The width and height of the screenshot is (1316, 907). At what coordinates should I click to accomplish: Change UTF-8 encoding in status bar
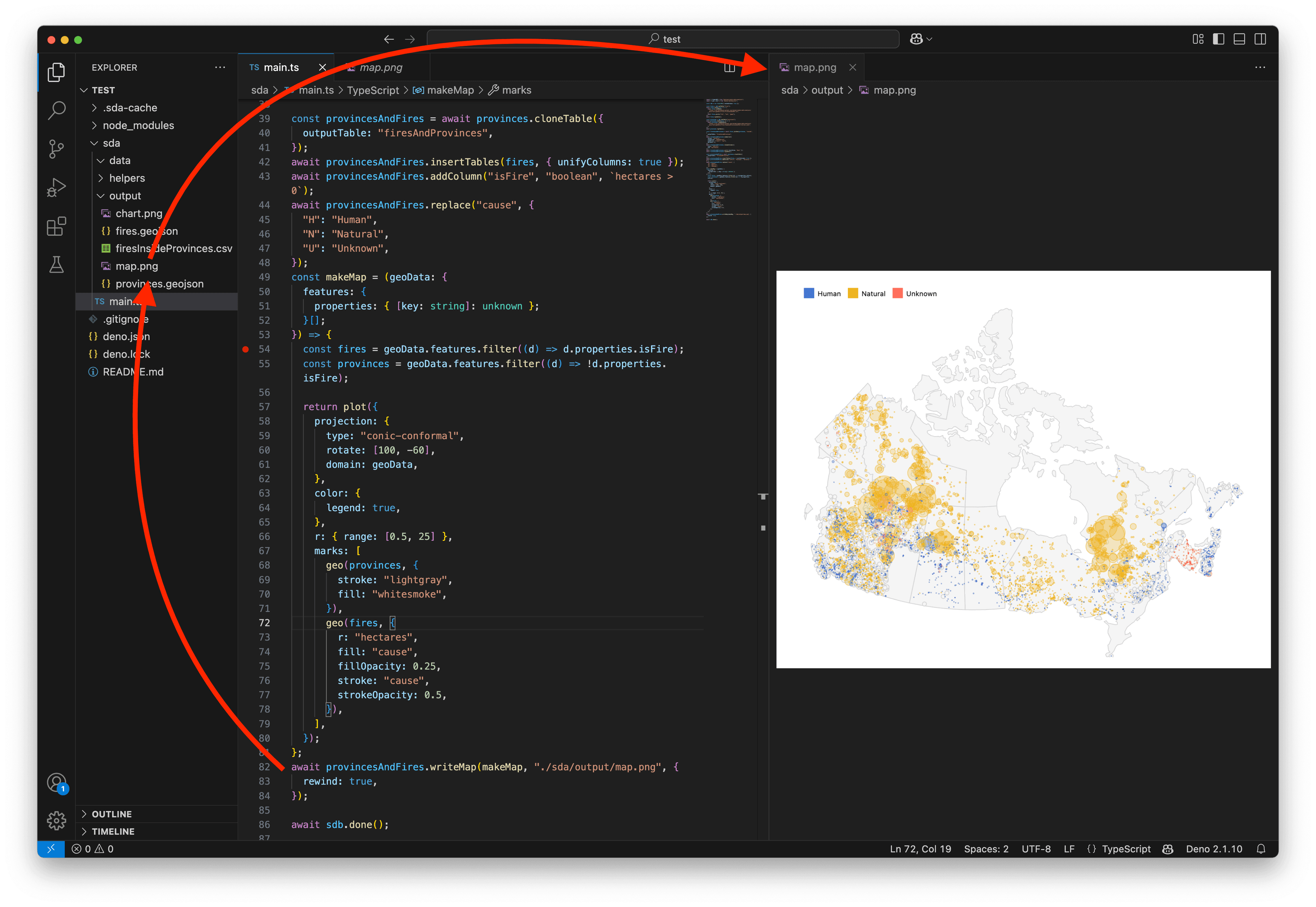tap(1036, 848)
